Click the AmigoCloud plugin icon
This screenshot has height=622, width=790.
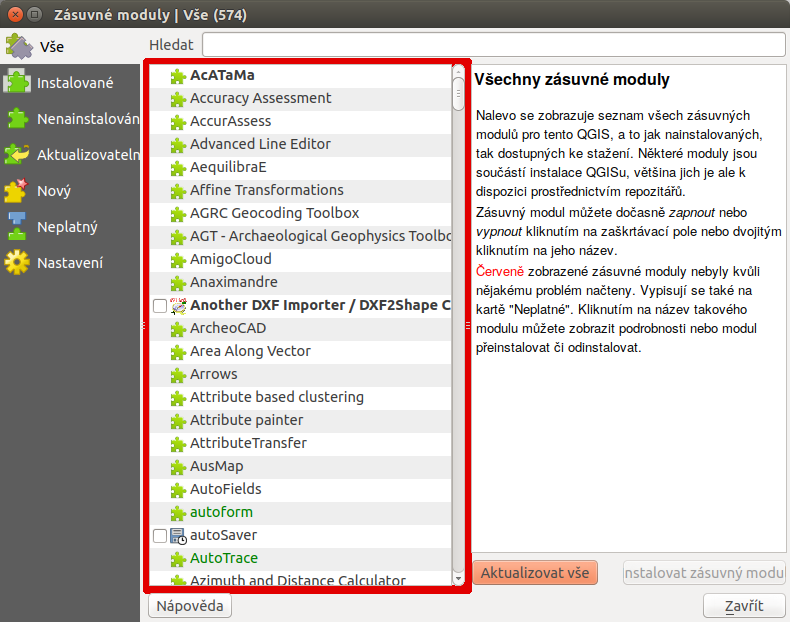point(178,260)
